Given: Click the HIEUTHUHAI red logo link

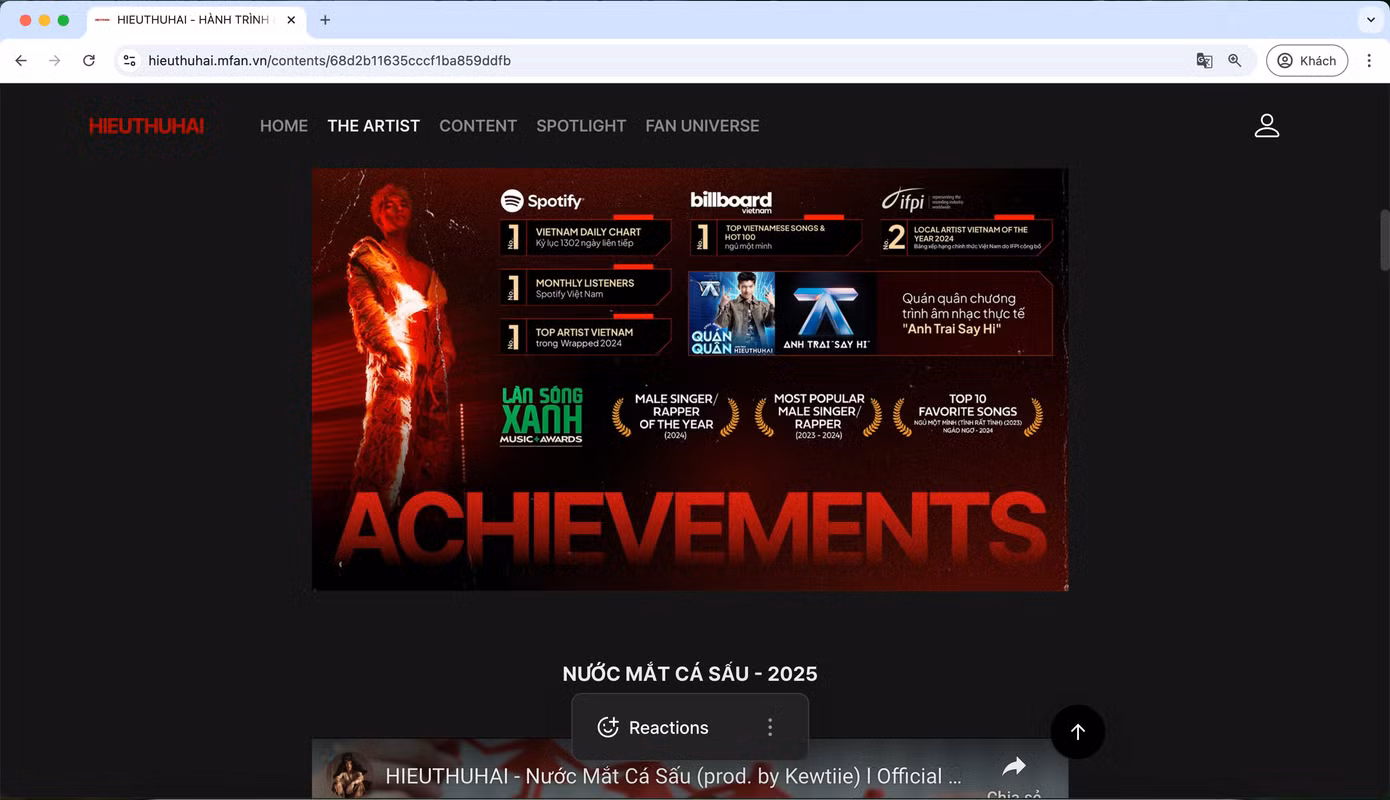Looking at the screenshot, I should pos(146,126).
